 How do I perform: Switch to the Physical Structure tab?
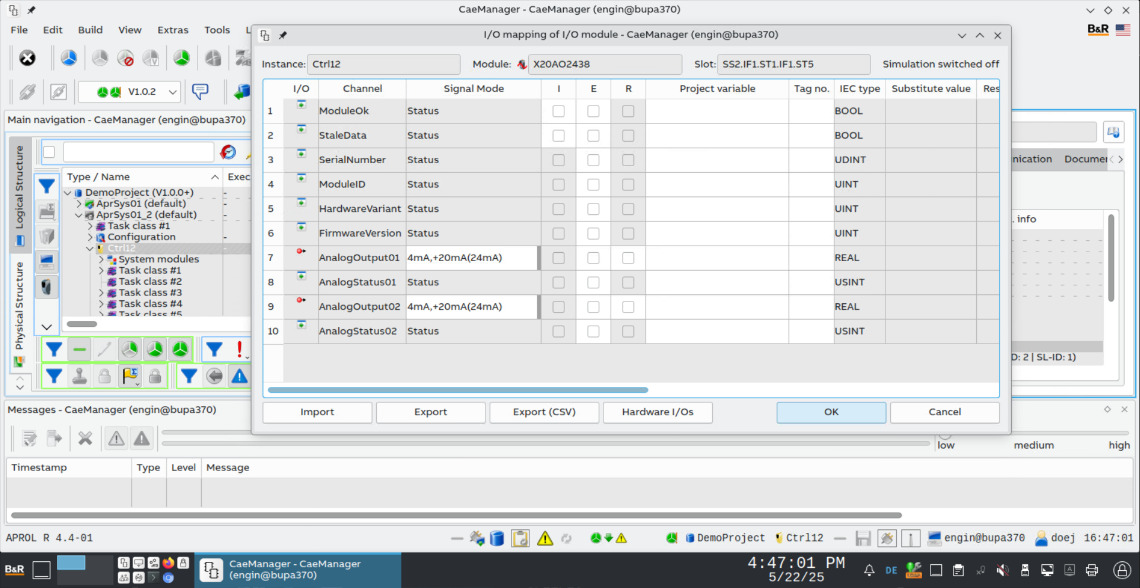pos(19,306)
